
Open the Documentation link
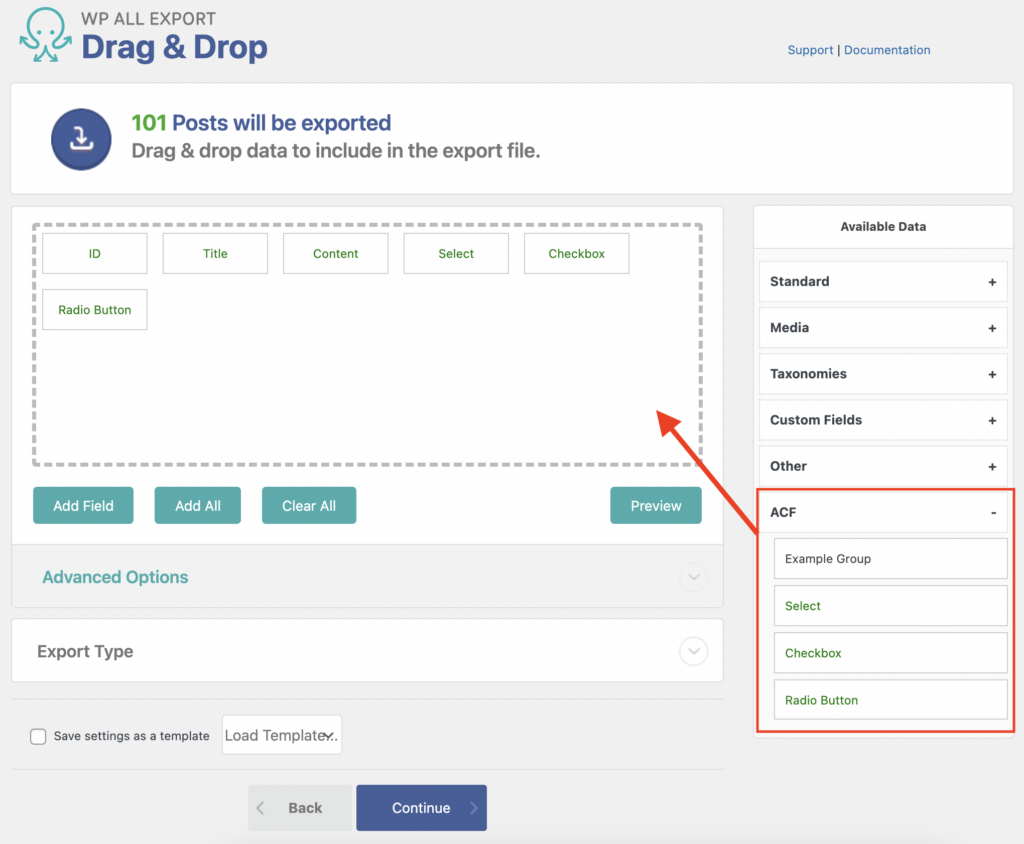point(887,50)
